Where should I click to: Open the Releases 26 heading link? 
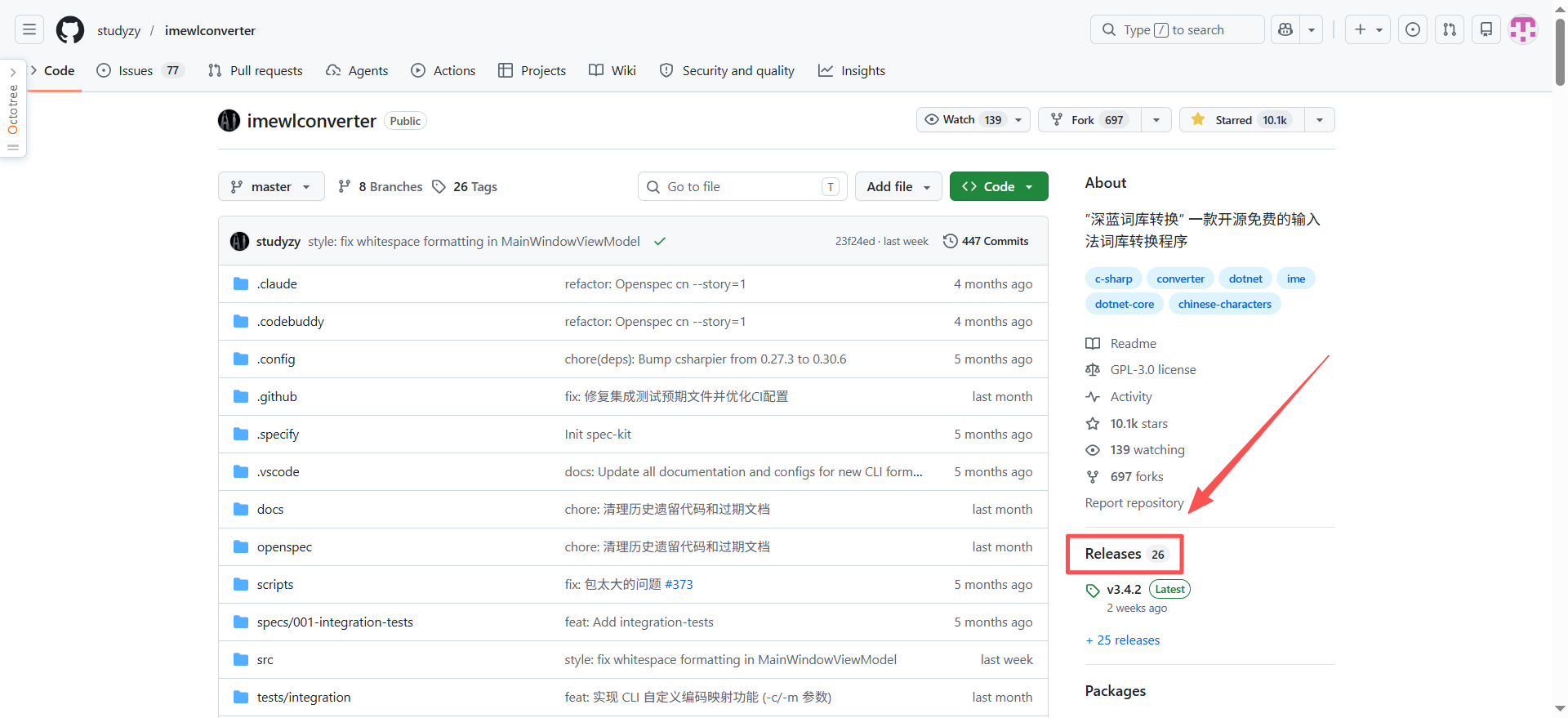tap(1125, 554)
